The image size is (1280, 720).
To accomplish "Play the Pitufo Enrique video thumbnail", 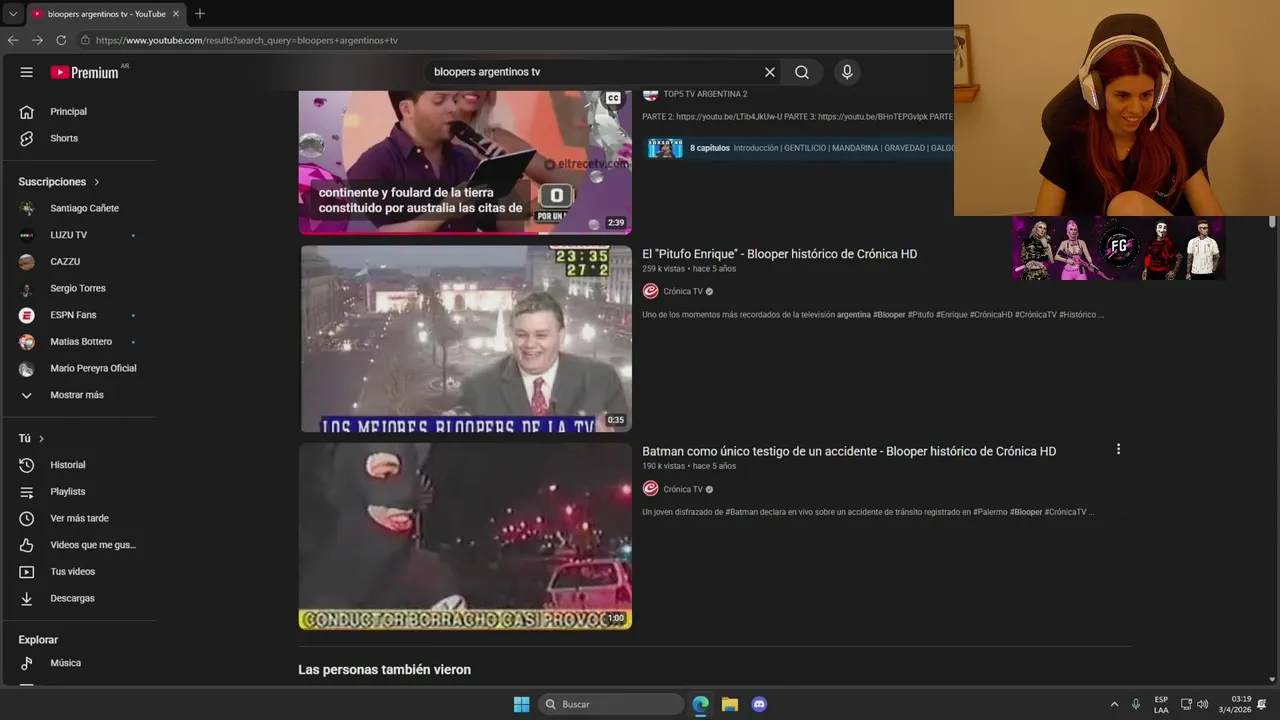I will [x=465, y=339].
